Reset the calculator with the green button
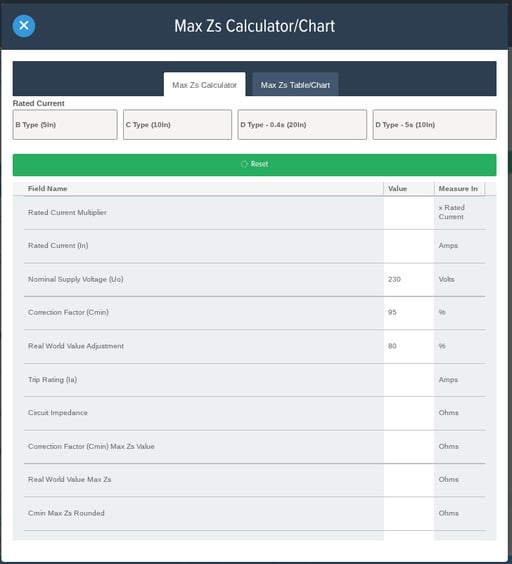 point(254,165)
